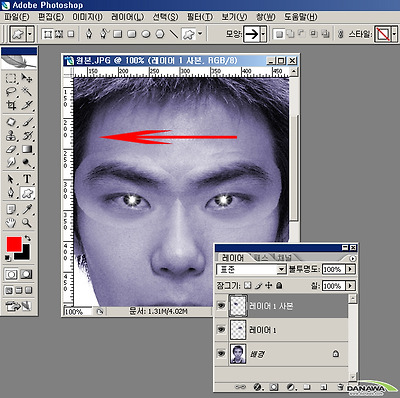Expand the opacity 불투명도 slider arrow
Screen dimensions: 400x398
(x=350, y=269)
